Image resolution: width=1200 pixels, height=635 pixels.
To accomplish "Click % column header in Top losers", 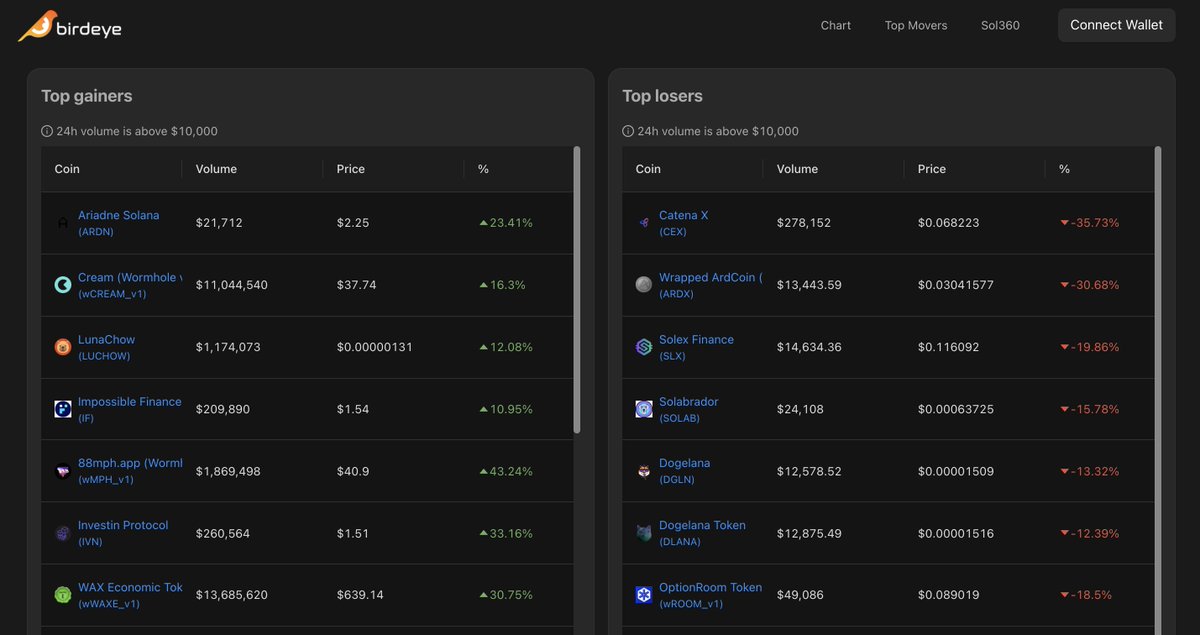I will pyautogui.click(x=1064, y=169).
